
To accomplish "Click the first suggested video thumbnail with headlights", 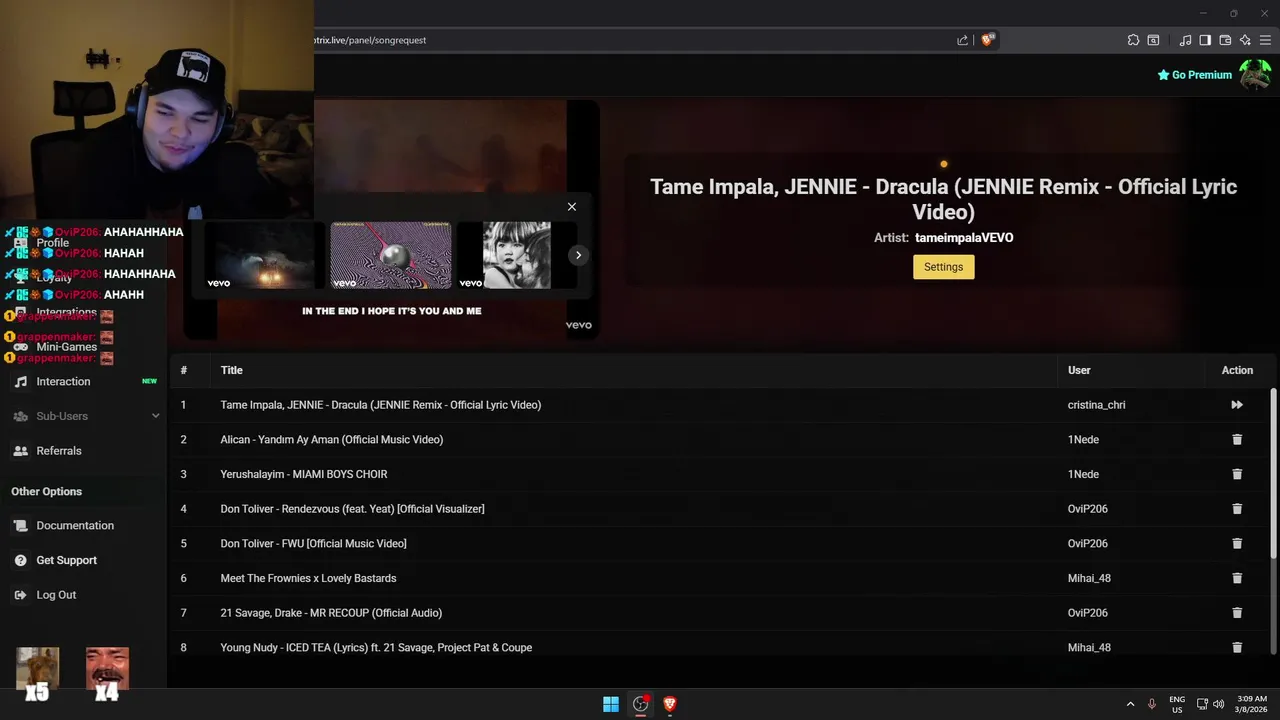I will pyautogui.click(x=266, y=255).
